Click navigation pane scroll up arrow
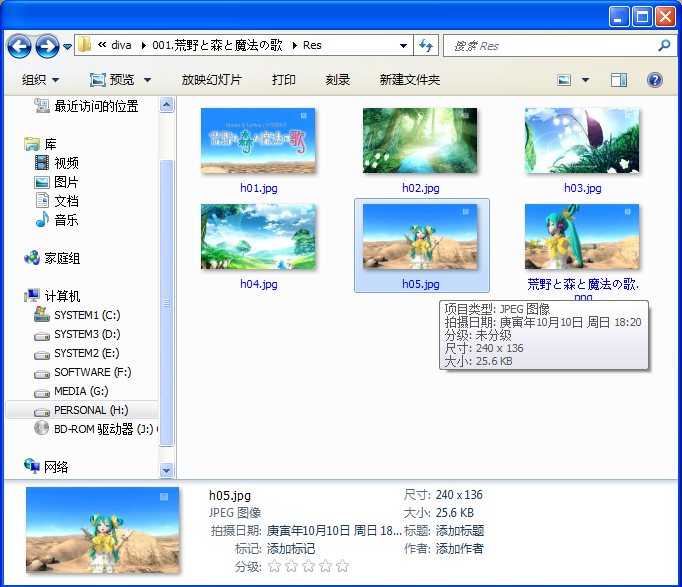The image size is (682, 587). click(x=167, y=104)
